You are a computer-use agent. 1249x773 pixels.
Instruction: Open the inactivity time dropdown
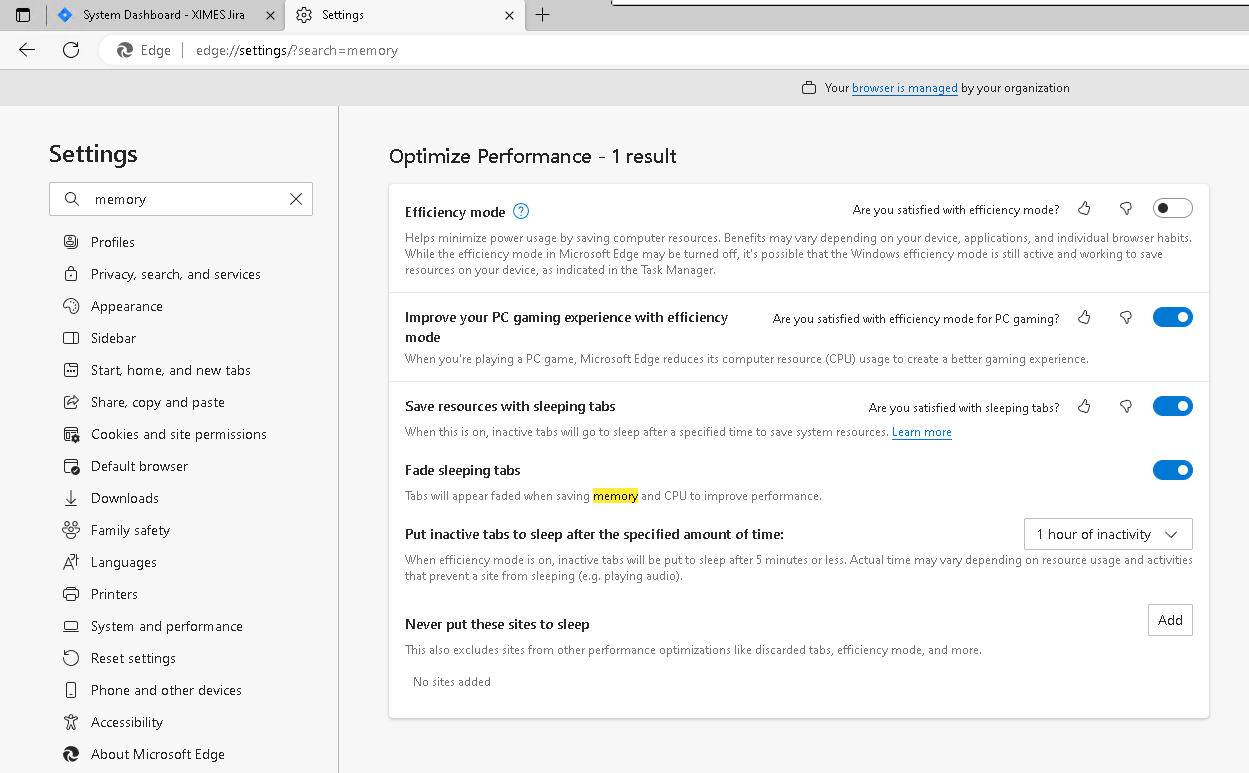click(x=1108, y=534)
